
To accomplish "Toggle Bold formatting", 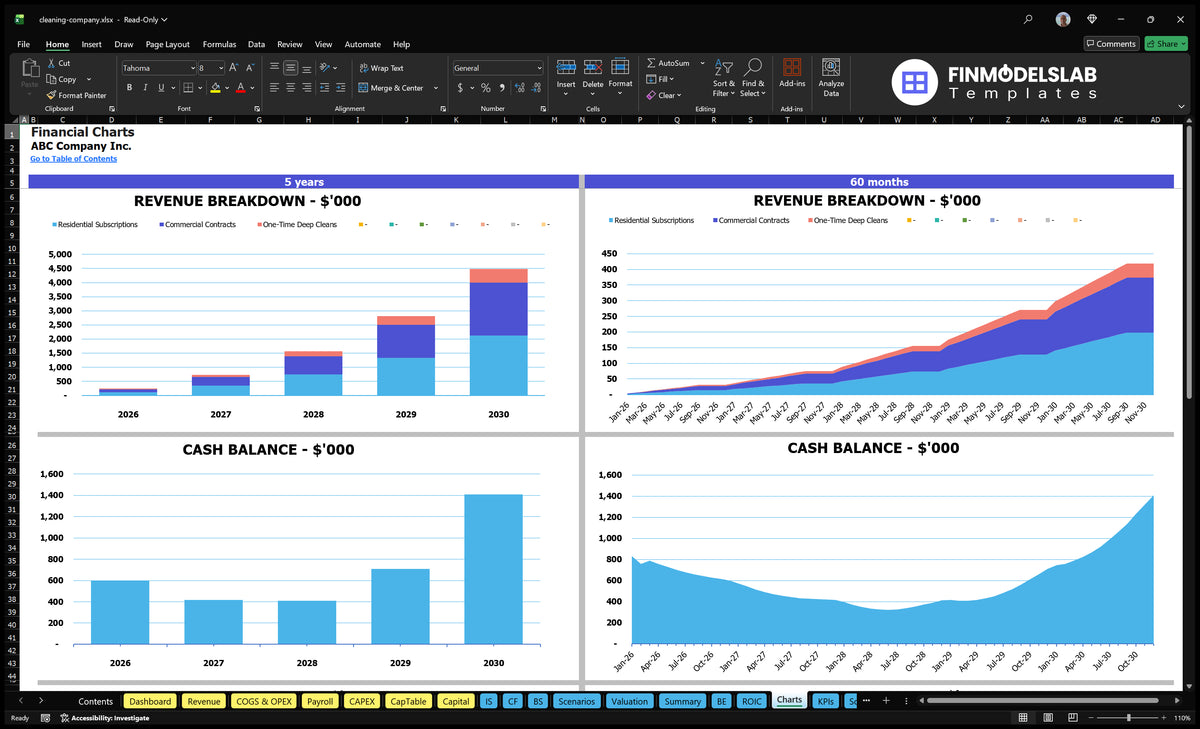I will point(130,88).
